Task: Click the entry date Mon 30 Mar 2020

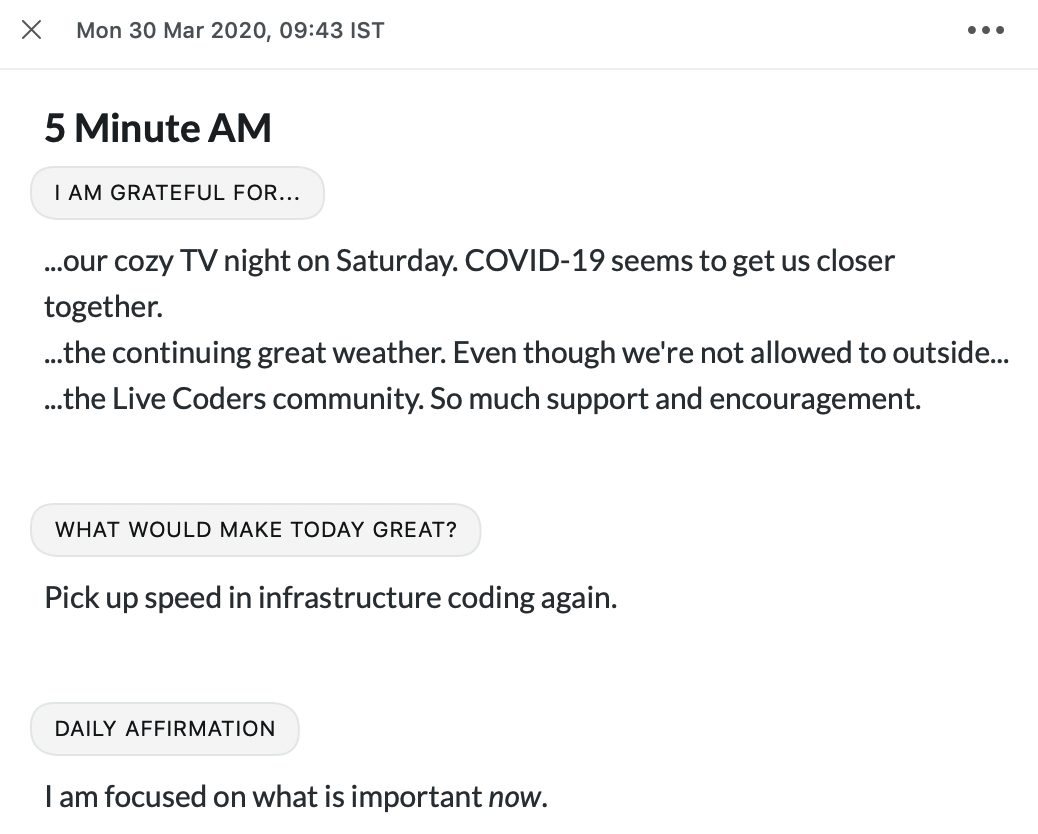Action: pyautogui.click(x=174, y=30)
